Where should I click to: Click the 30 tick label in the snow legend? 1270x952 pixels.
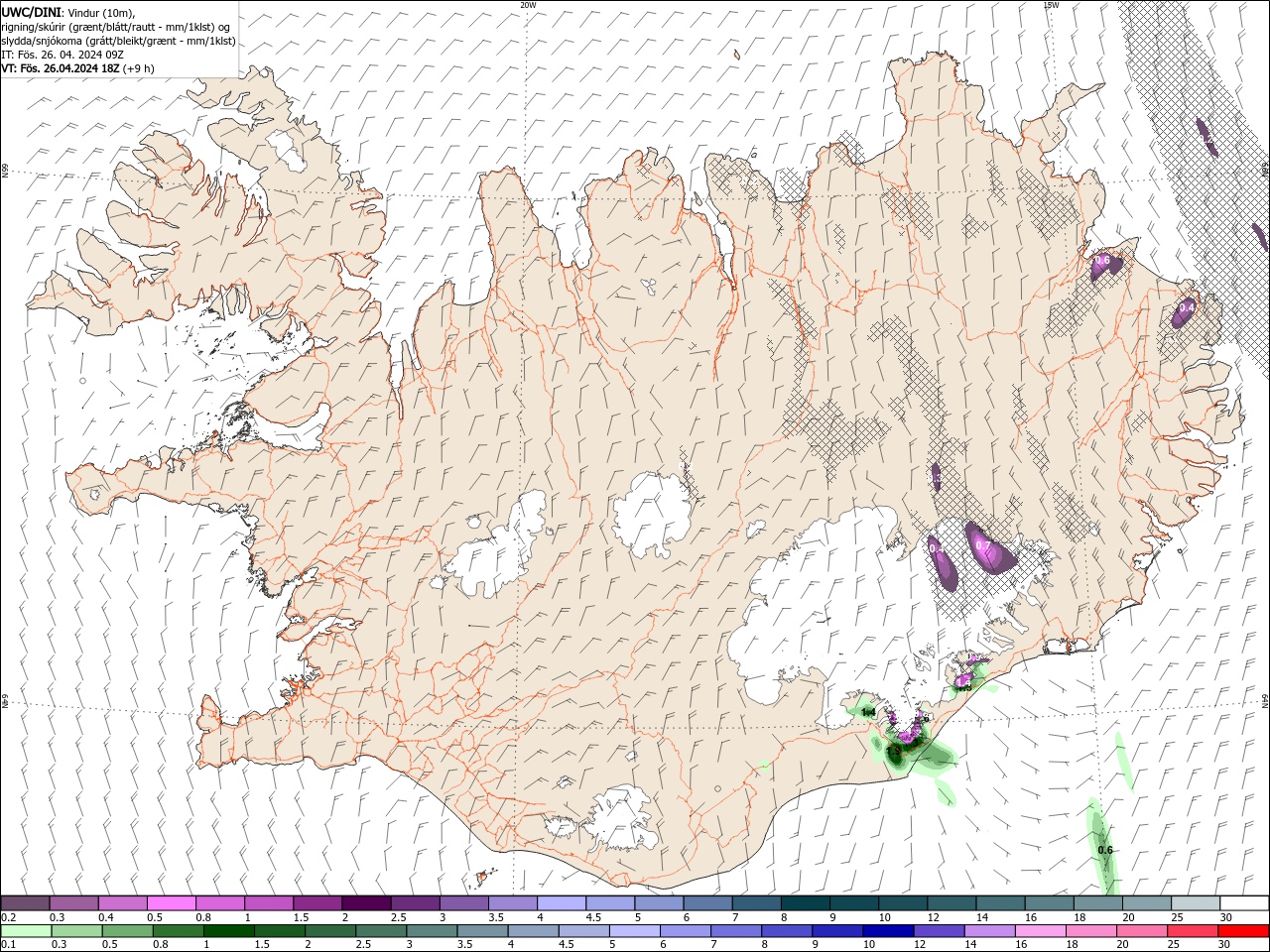(1226, 917)
